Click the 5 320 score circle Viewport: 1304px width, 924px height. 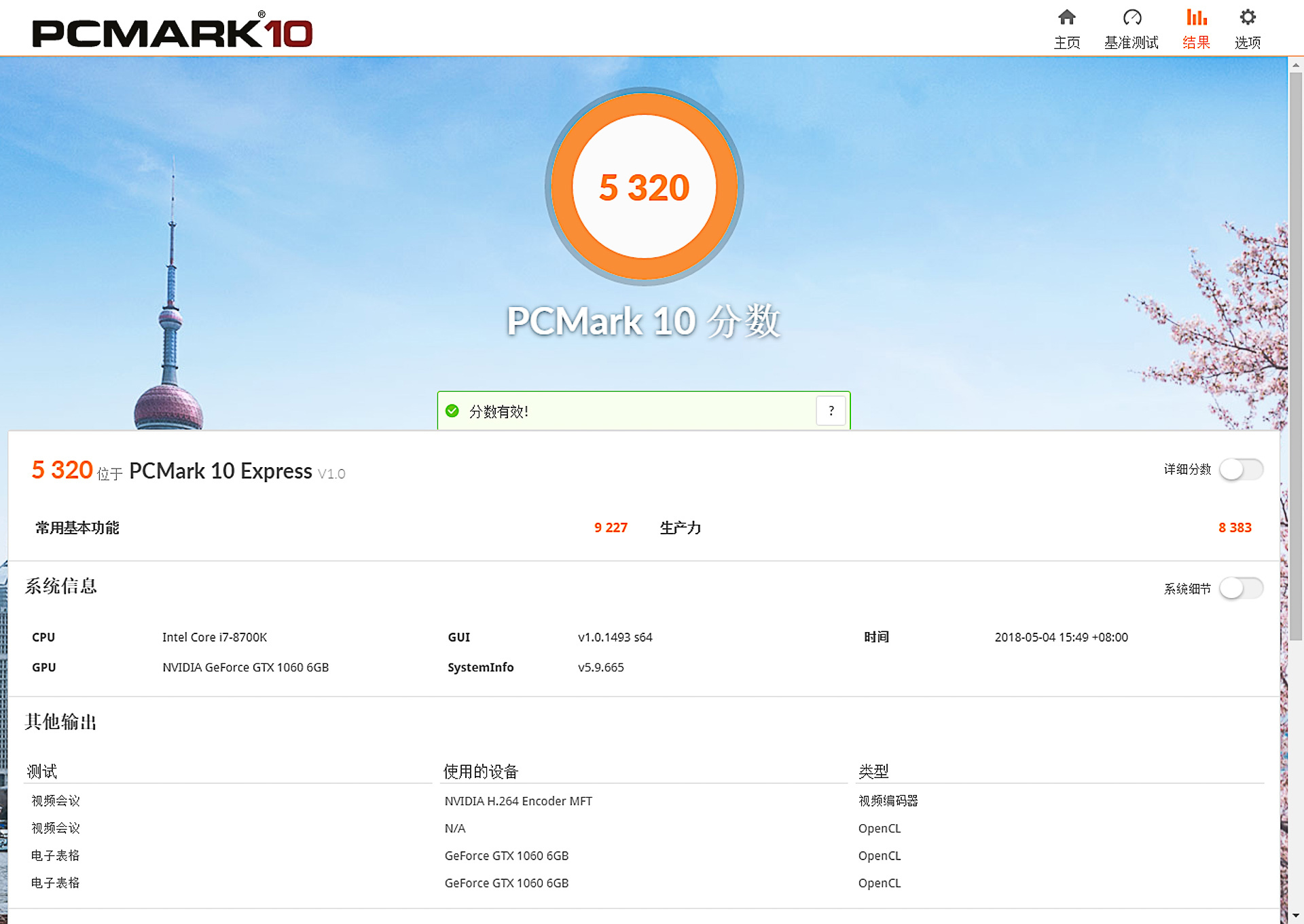point(644,187)
